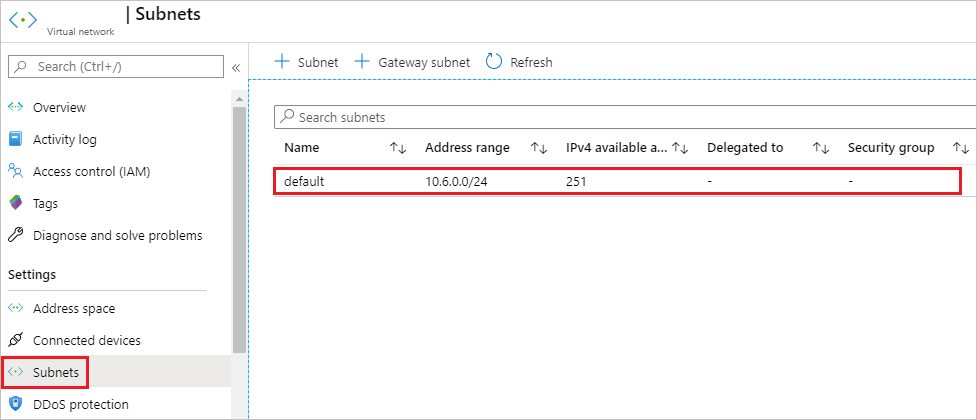The height and width of the screenshot is (420, 977).
Task: Open Activity log via its icon
Action: [x=16, y=139]
